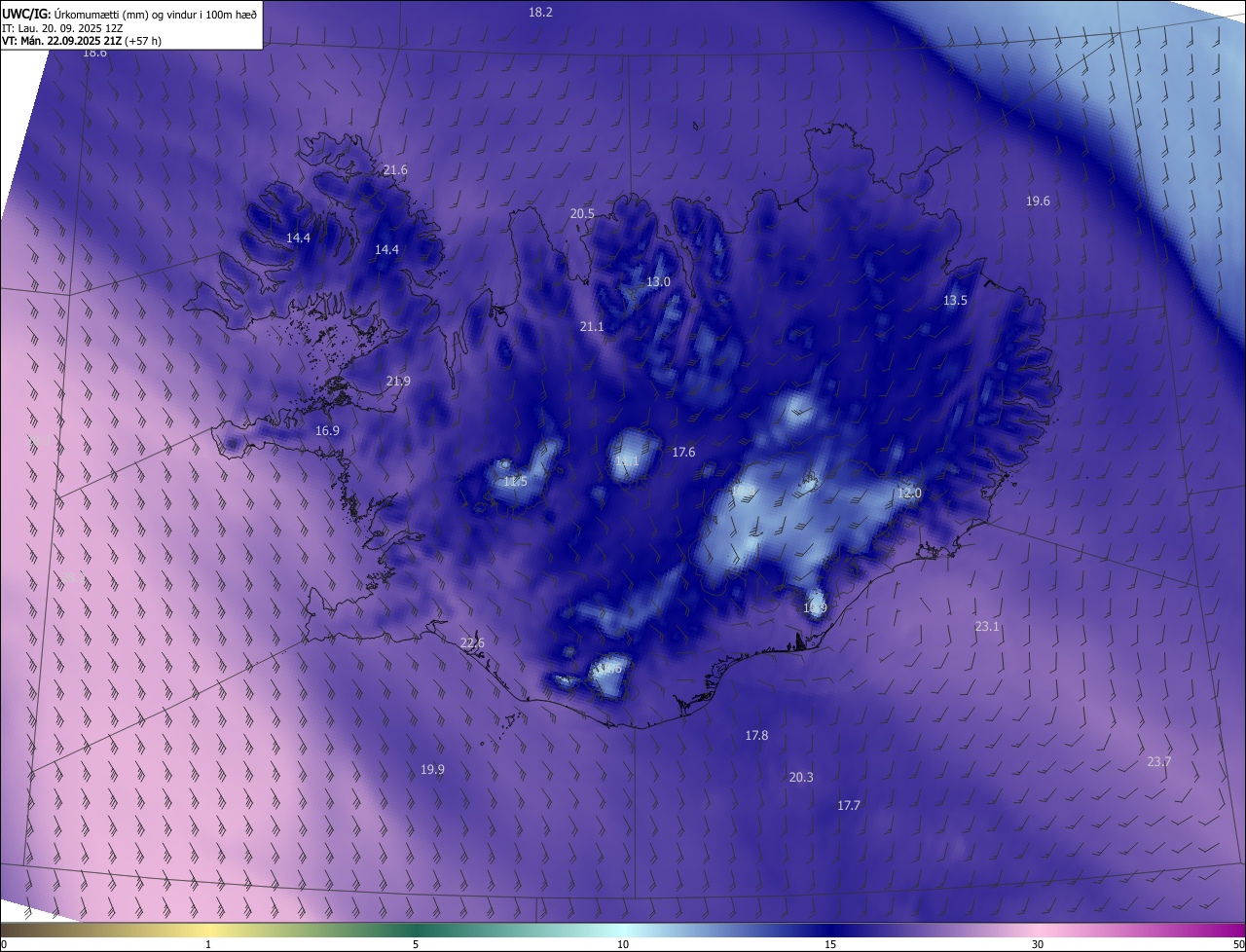Select the 21.1 precipitation reading
This screenshot has height=952, width=1246.
click(592, 327)
